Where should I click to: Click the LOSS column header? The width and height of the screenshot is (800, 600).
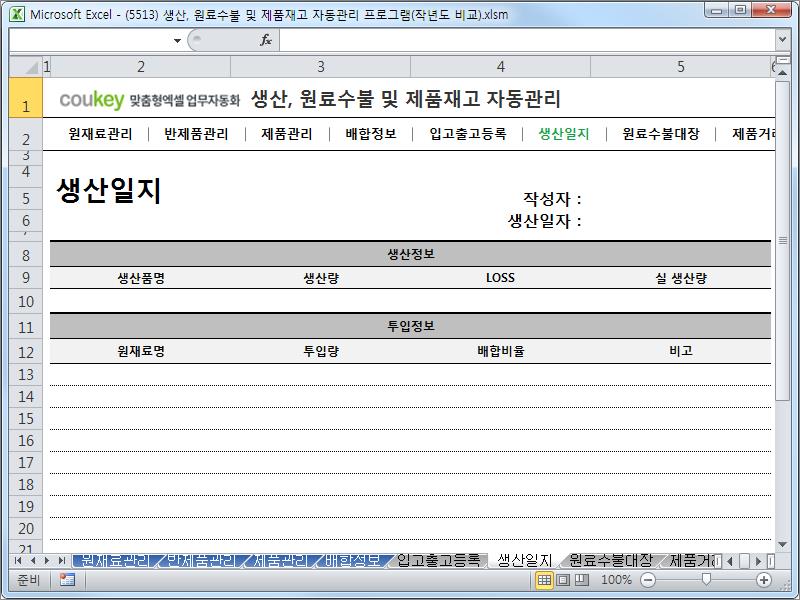(x=500, y=278)
